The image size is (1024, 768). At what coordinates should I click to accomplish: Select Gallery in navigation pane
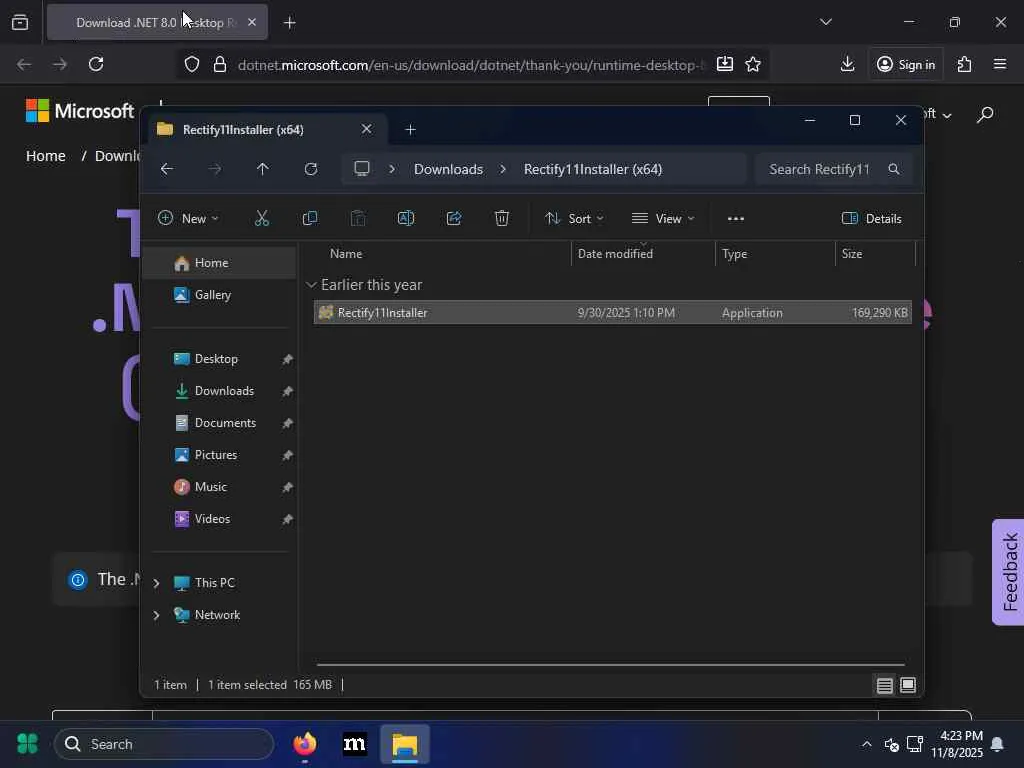(x=219, y=295)
